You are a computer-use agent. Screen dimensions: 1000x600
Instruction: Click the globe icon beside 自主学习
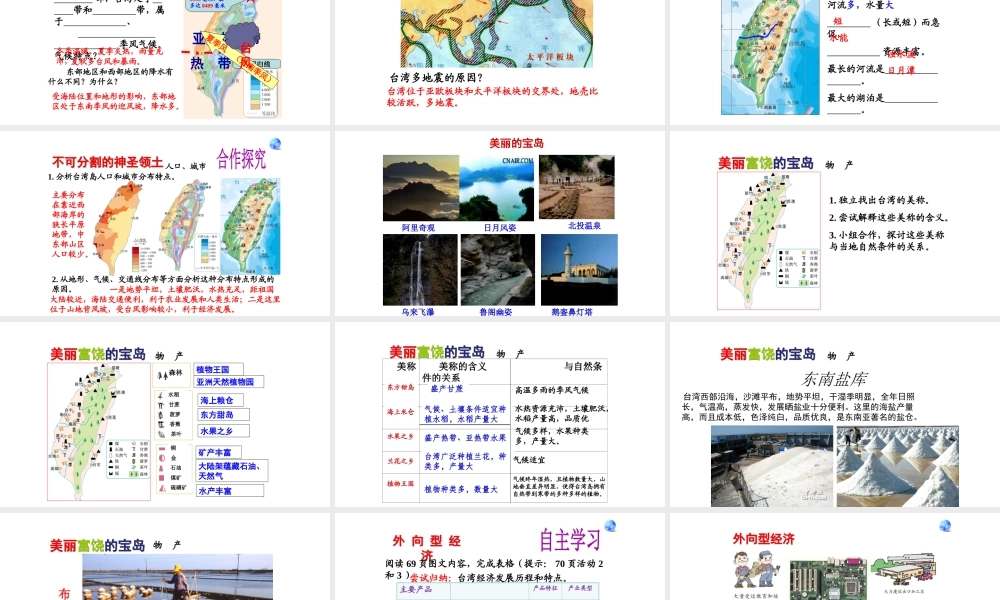610,525
